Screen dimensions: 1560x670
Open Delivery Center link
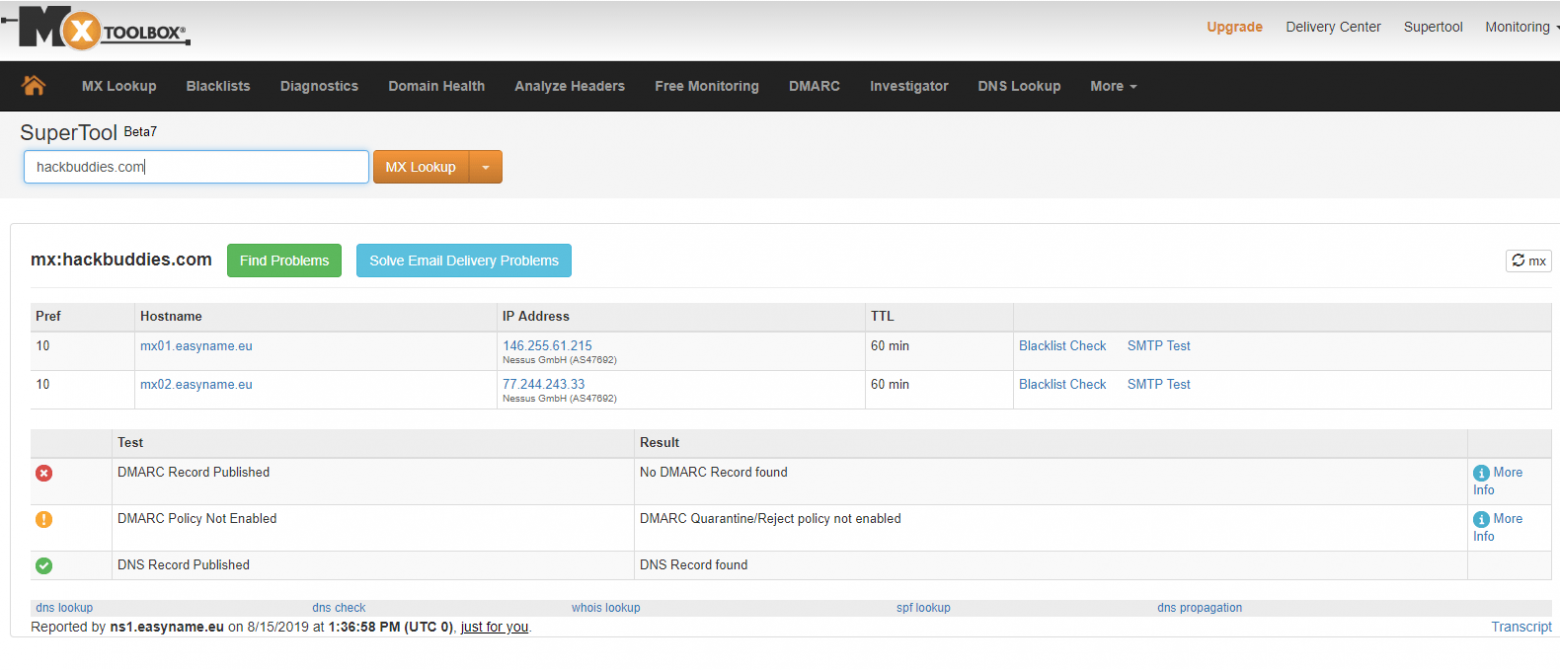pyautogui.click(x=1333, y=27)
